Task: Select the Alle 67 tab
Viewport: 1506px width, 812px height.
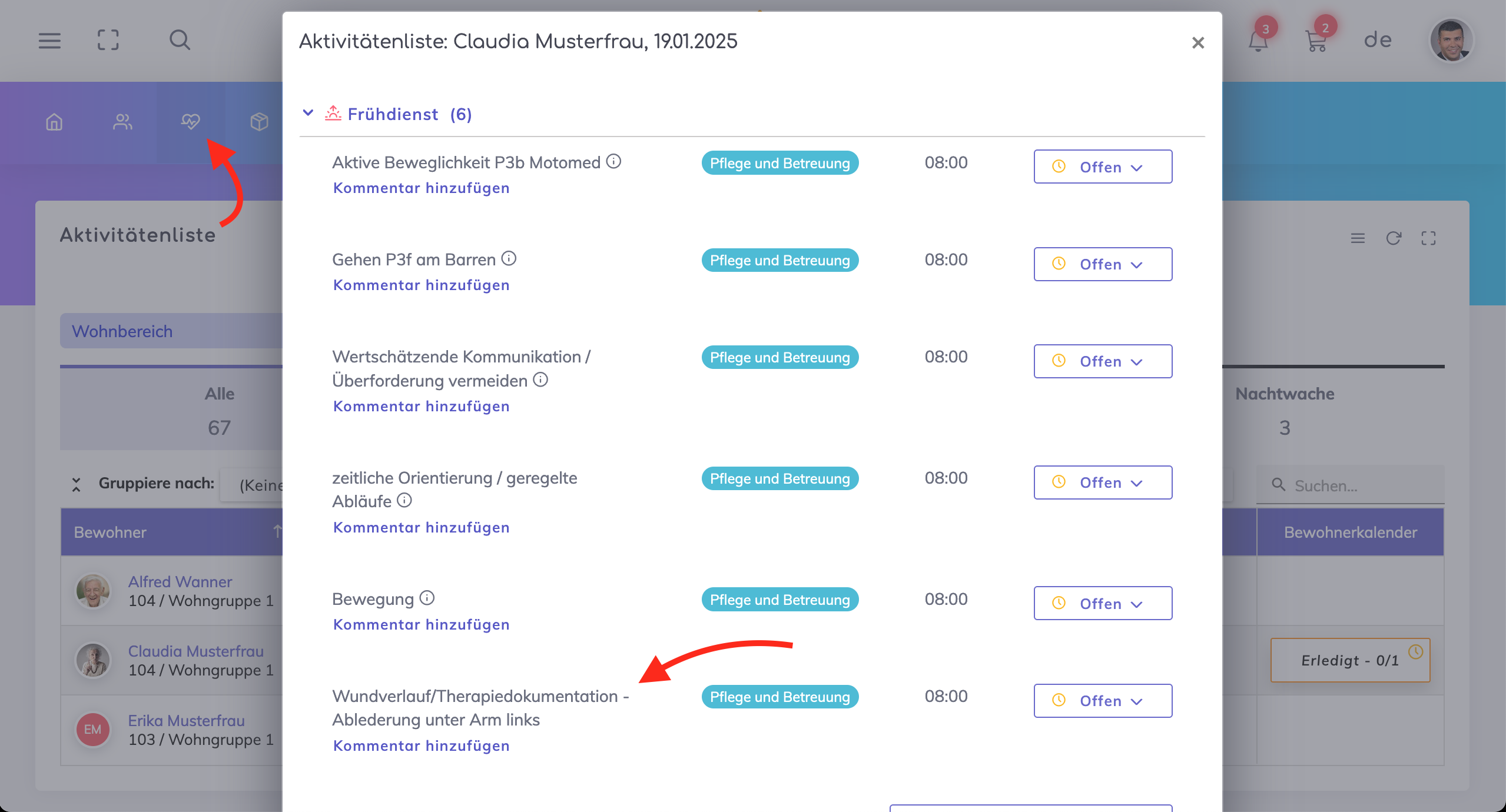Action: [219, 410]
